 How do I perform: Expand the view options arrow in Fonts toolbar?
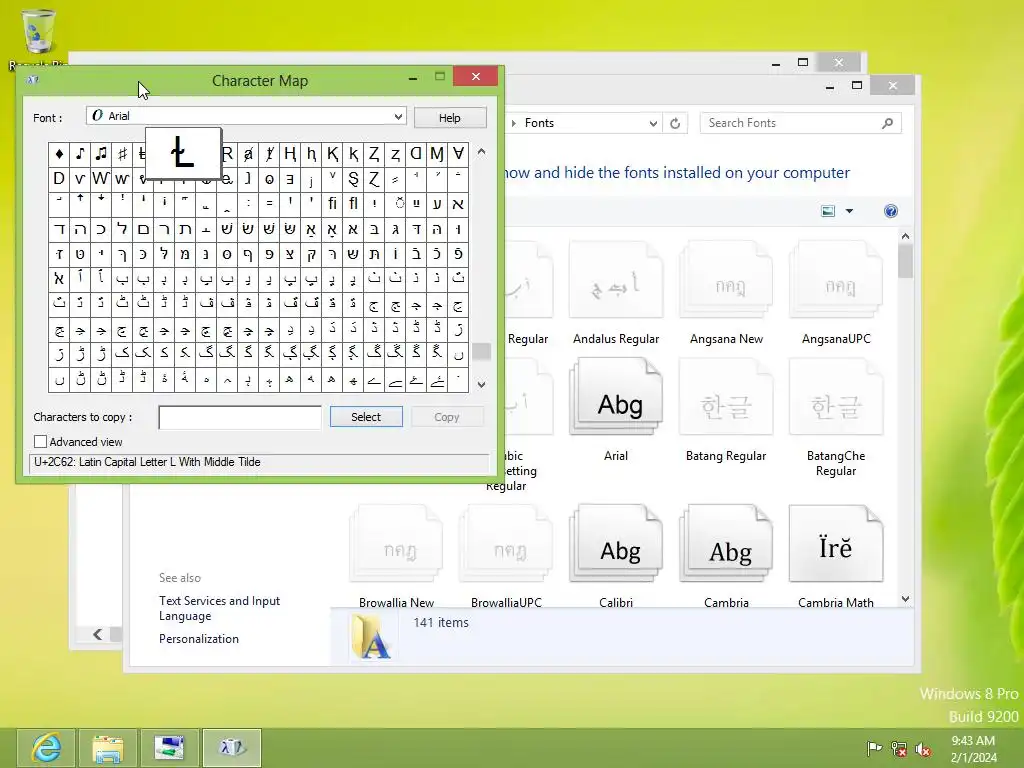click(849, 211)
